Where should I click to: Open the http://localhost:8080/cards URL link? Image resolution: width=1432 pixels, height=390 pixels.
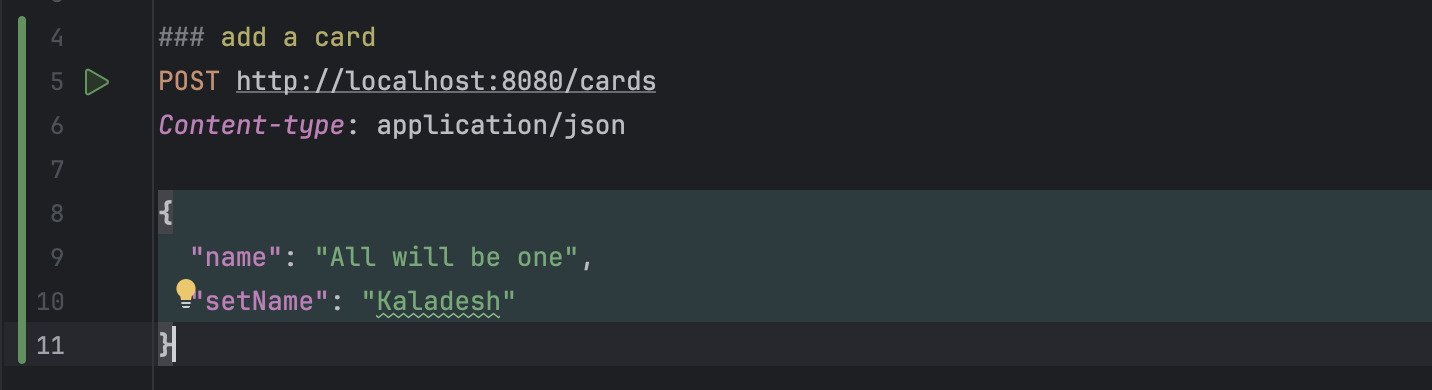coord(446,82)
